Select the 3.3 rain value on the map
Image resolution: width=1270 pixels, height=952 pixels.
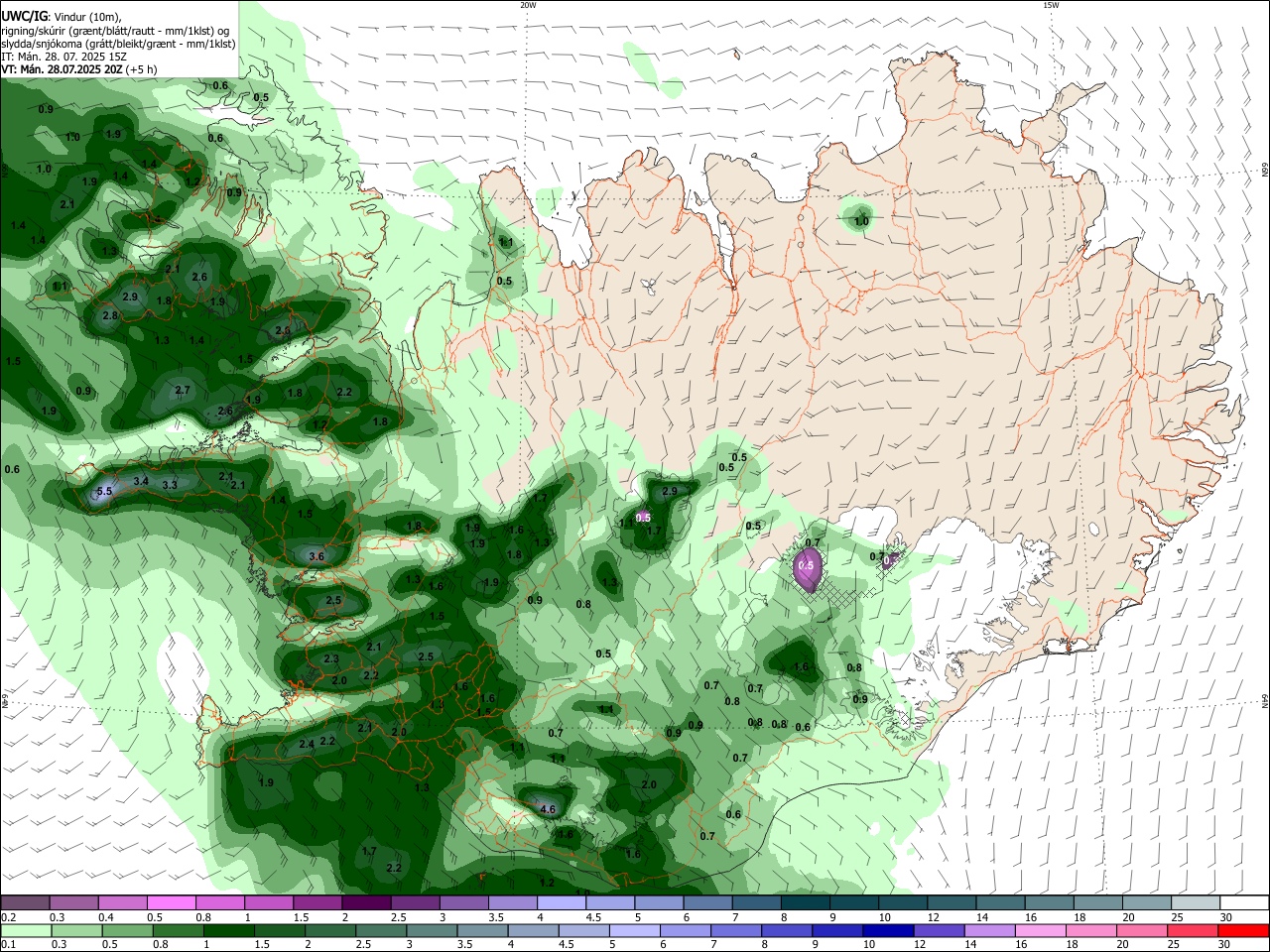[170, 485]
